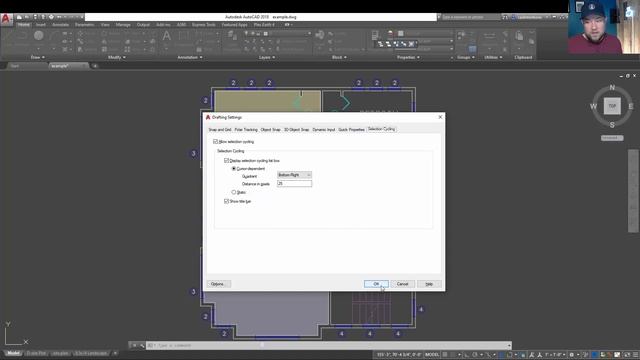Screen dimensions: 640x360
Task: Expand the Layers panel flyout
Action: click(267, 58)
